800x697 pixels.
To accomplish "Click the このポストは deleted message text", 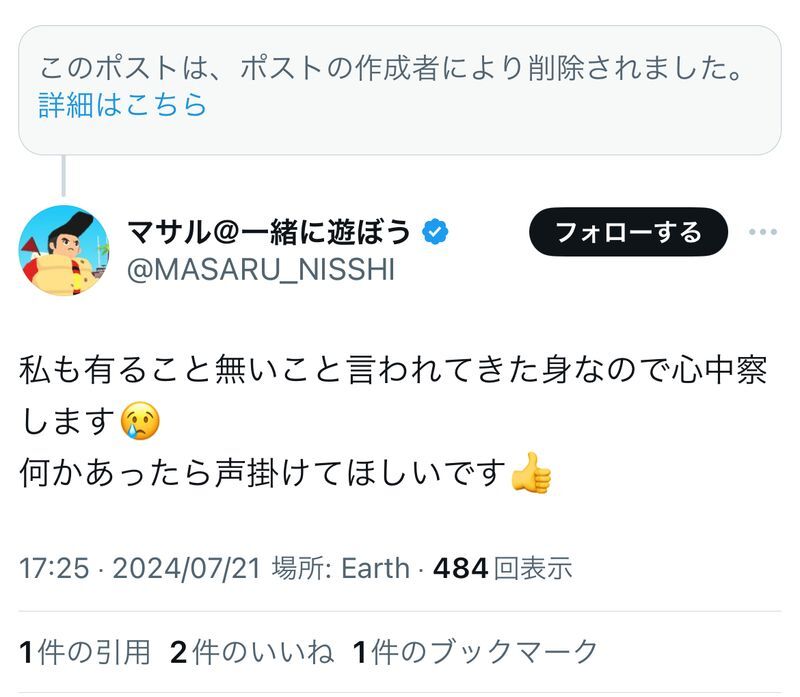I will pos(390,68).
